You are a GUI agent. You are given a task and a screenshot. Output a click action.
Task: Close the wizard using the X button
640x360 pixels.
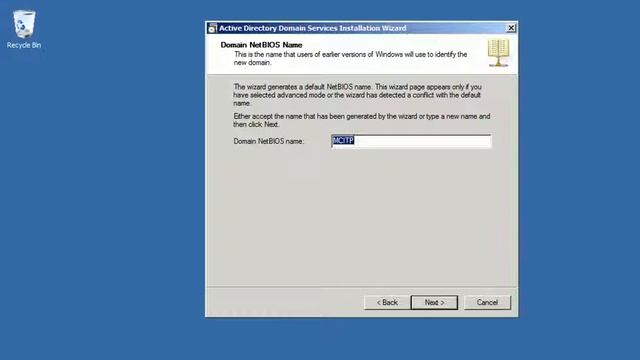[x=511, y=28]
